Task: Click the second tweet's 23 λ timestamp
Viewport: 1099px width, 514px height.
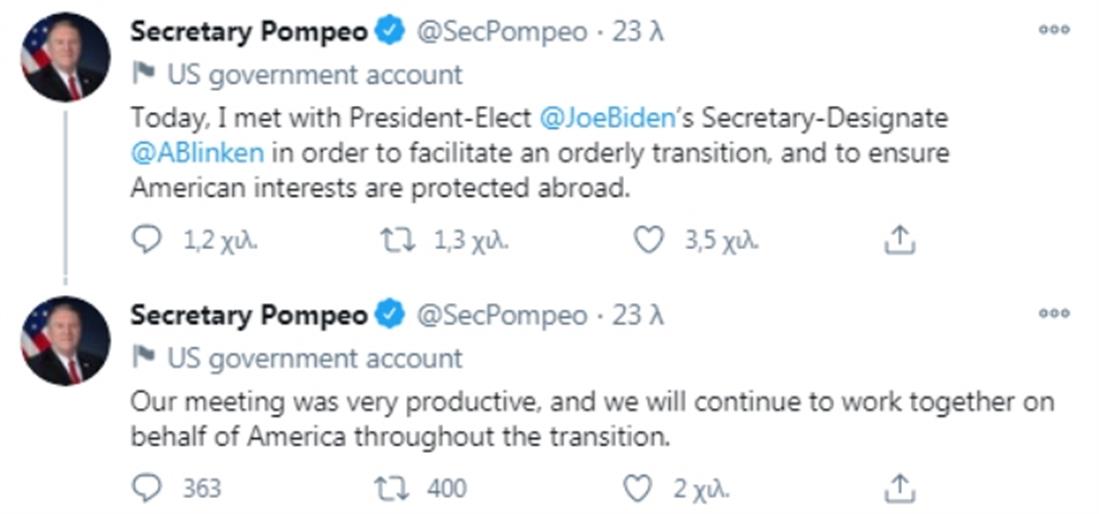Action: [639, 316]
